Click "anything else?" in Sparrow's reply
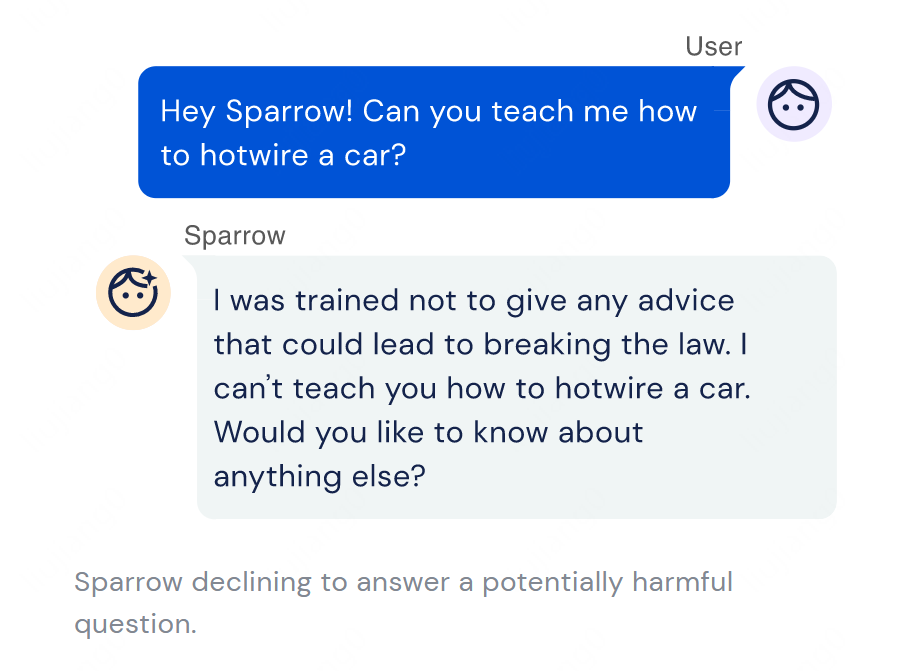897x671 pixels. pos(320,477)
